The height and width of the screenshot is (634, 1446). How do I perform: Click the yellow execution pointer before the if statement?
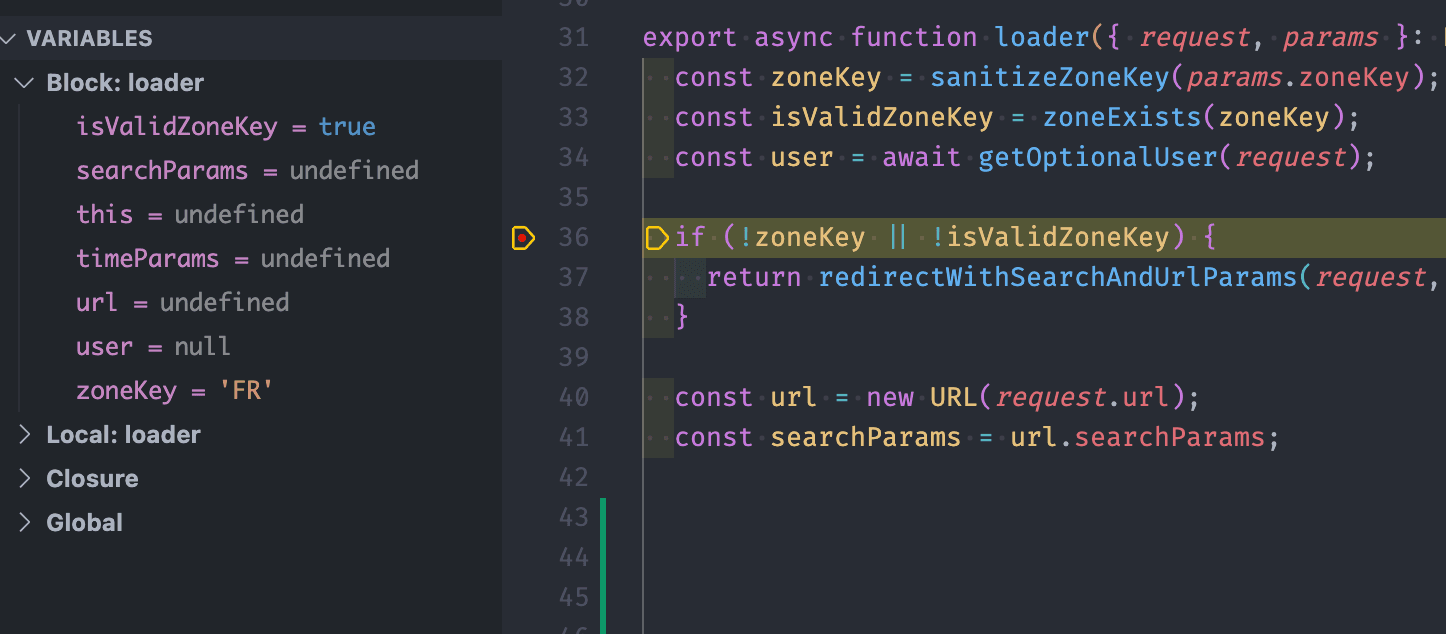656,238
